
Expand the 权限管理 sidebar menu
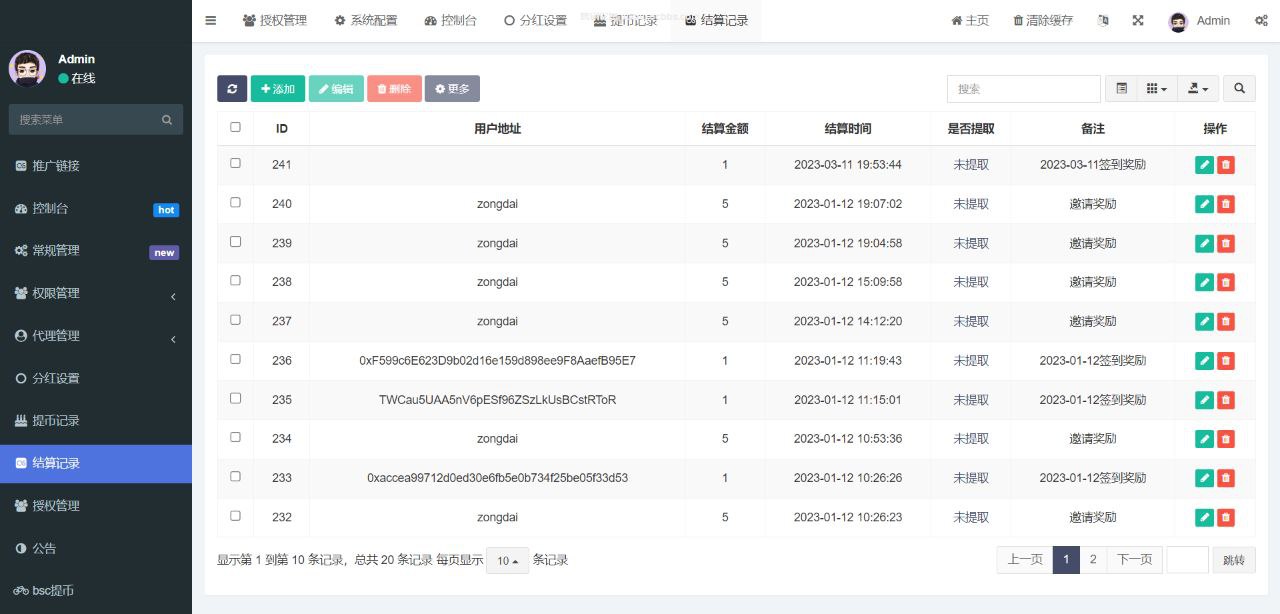(96, 293)
